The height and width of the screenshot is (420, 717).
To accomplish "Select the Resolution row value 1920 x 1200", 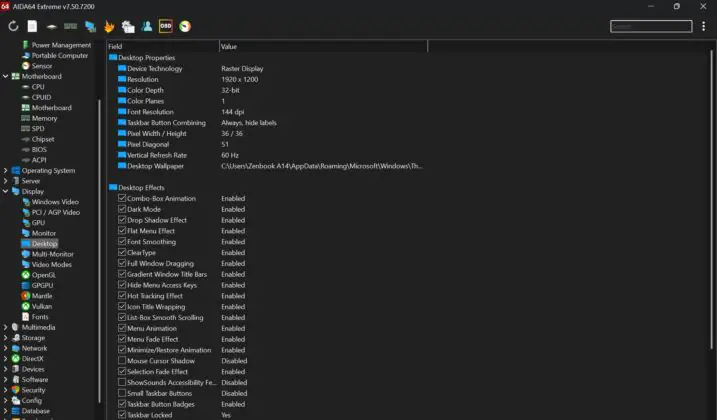I will [240, 80].
